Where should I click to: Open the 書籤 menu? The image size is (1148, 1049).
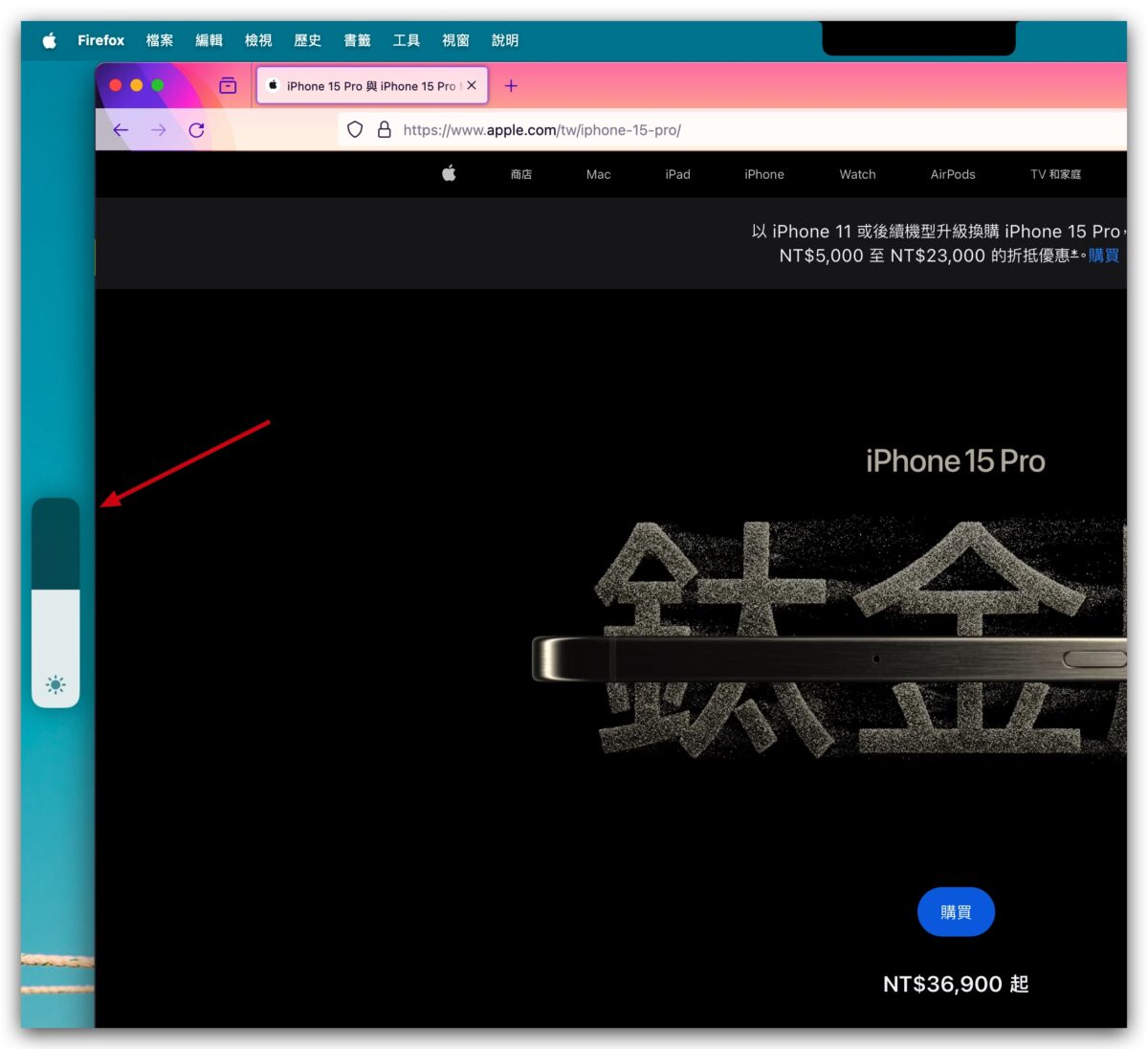tap(357, 40)
